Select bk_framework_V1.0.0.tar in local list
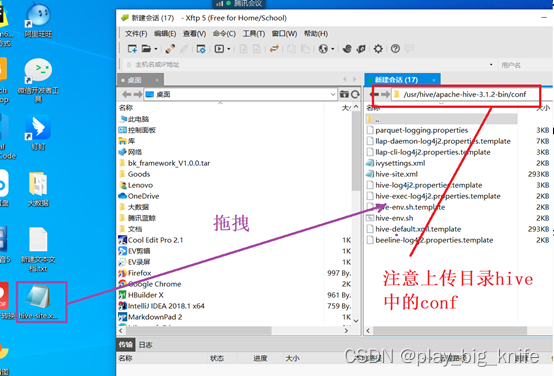Image resolution: width=554 pixels, height=376 pixels. pos(169,163)
